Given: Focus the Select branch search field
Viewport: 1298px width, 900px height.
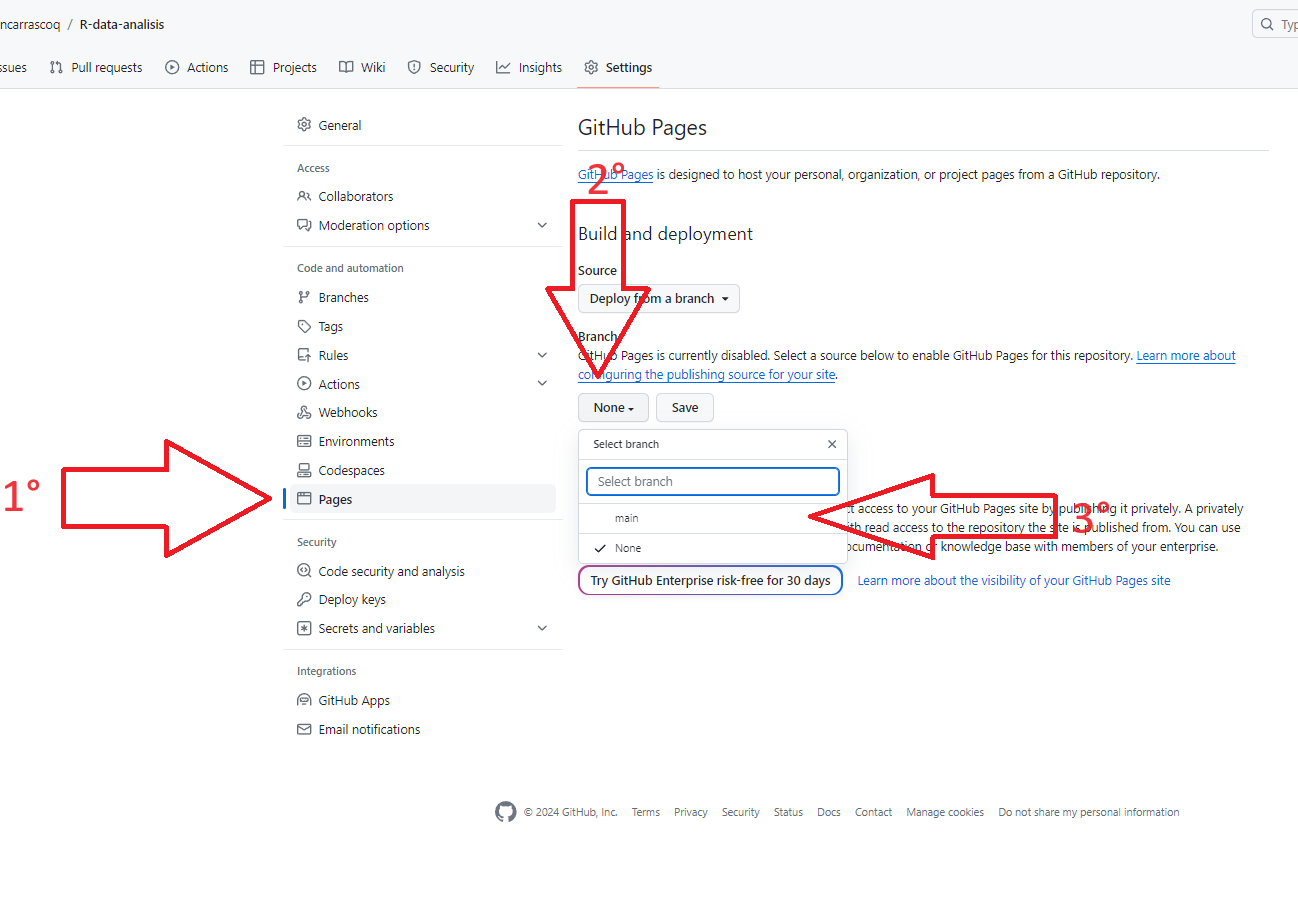Looking at the screenshot, I should [712, 482].
